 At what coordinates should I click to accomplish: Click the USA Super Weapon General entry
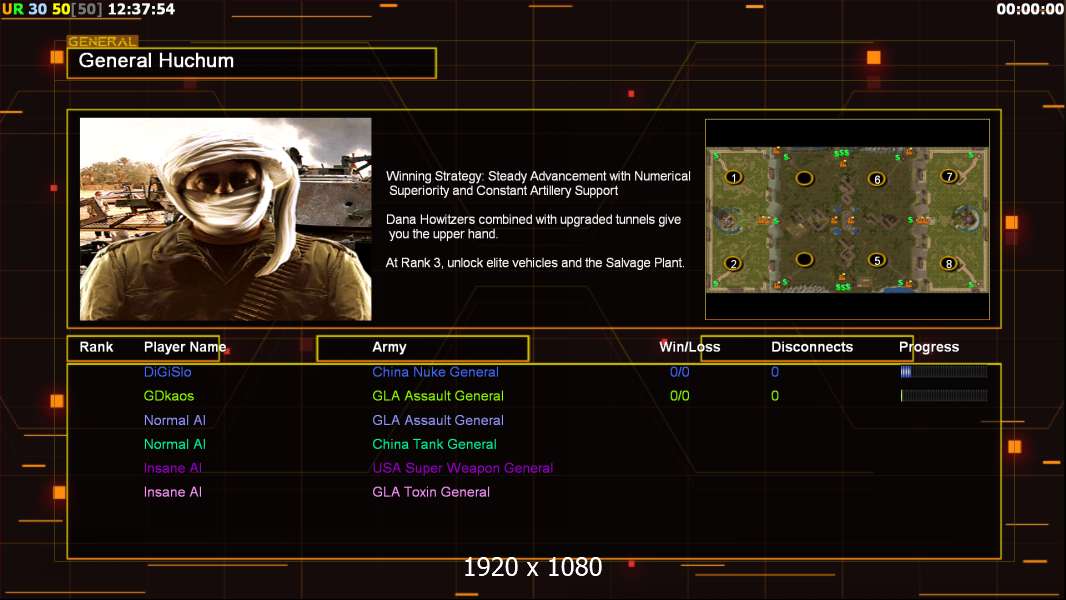click(x=462, y=468)
